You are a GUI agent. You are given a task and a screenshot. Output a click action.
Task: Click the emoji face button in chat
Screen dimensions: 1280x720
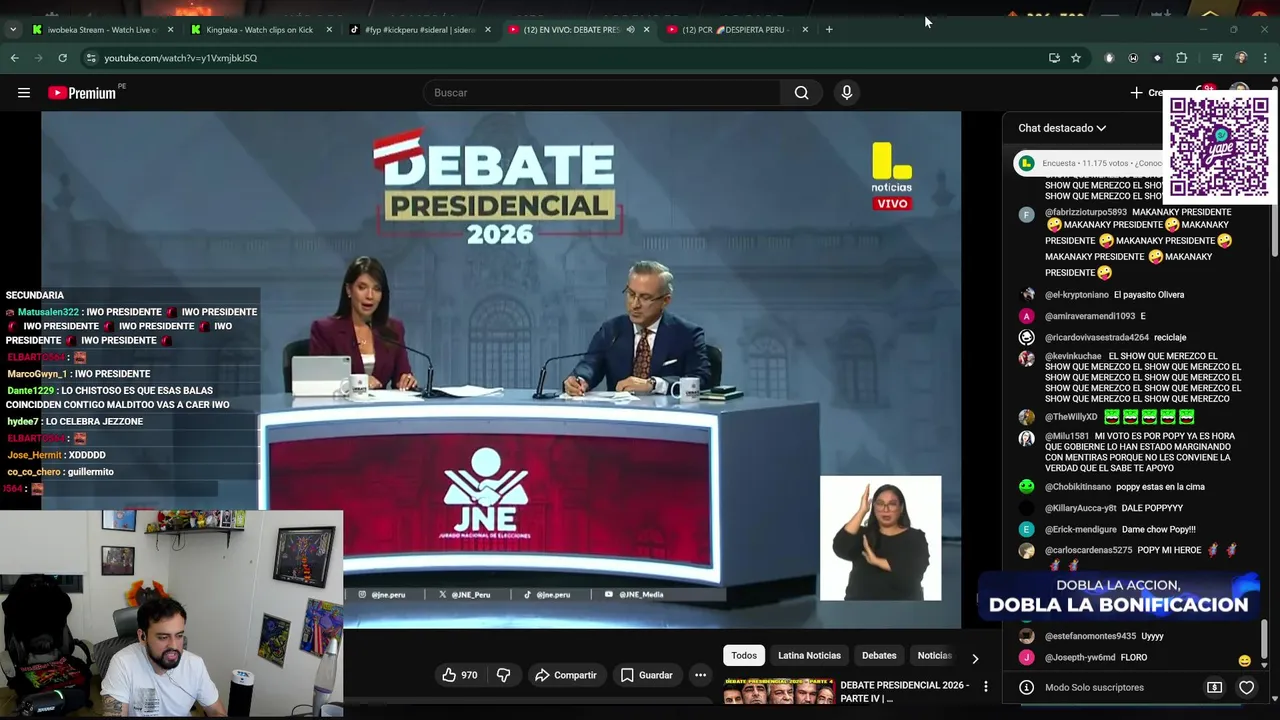tap(1244, 660)
